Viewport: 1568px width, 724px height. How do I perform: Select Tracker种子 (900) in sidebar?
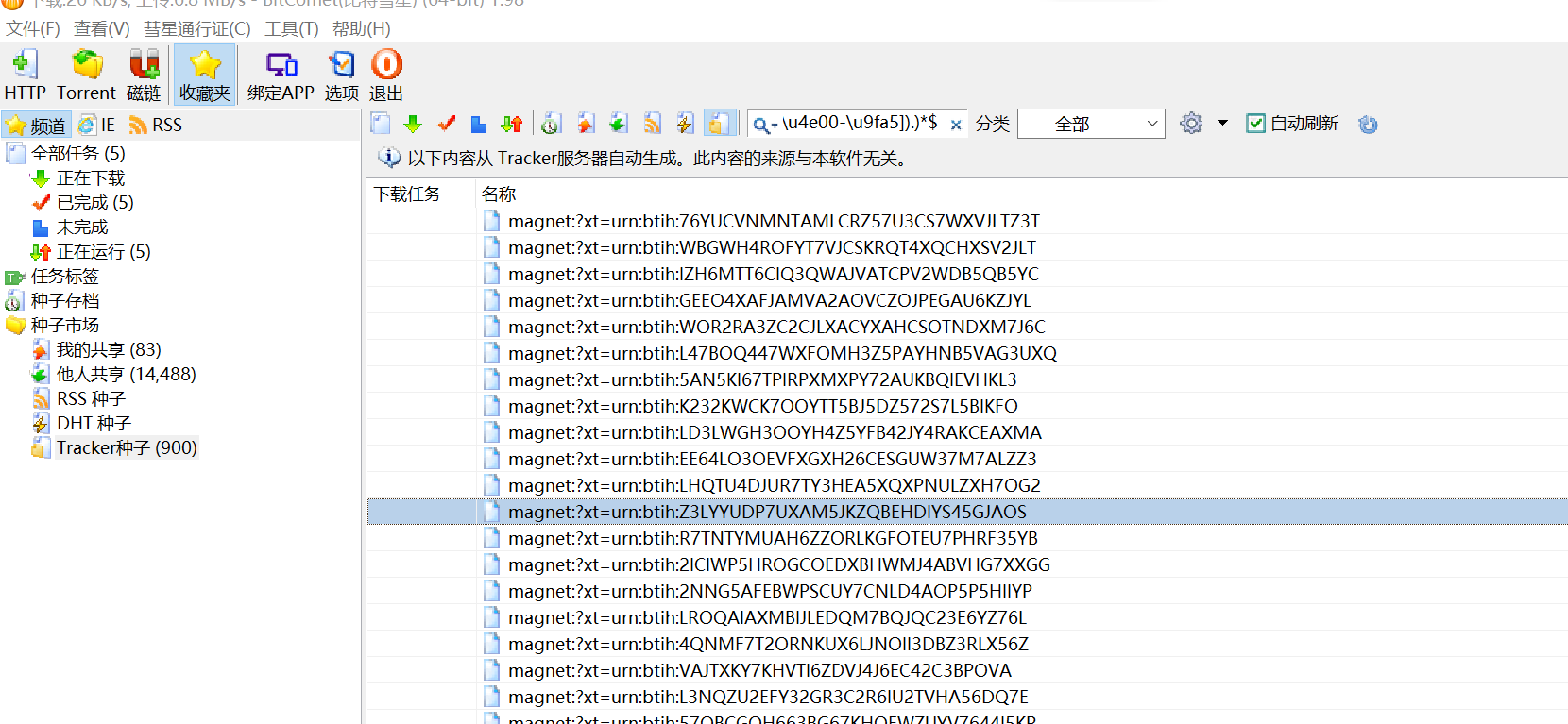[127, 447]
